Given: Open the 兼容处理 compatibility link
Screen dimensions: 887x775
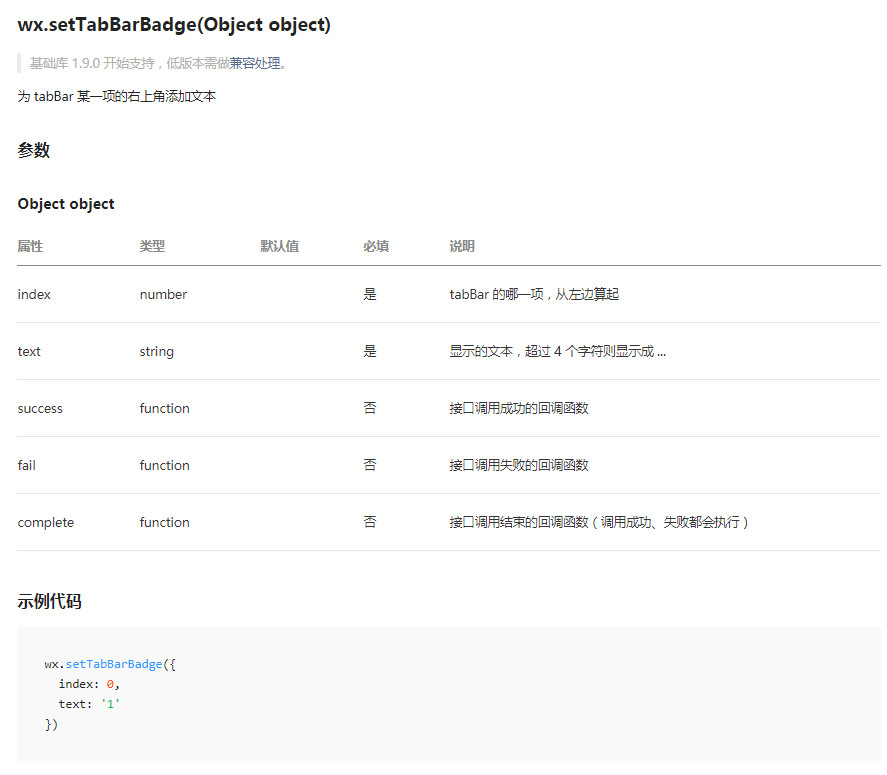Looking at the screenshot, I should (255, 63).
